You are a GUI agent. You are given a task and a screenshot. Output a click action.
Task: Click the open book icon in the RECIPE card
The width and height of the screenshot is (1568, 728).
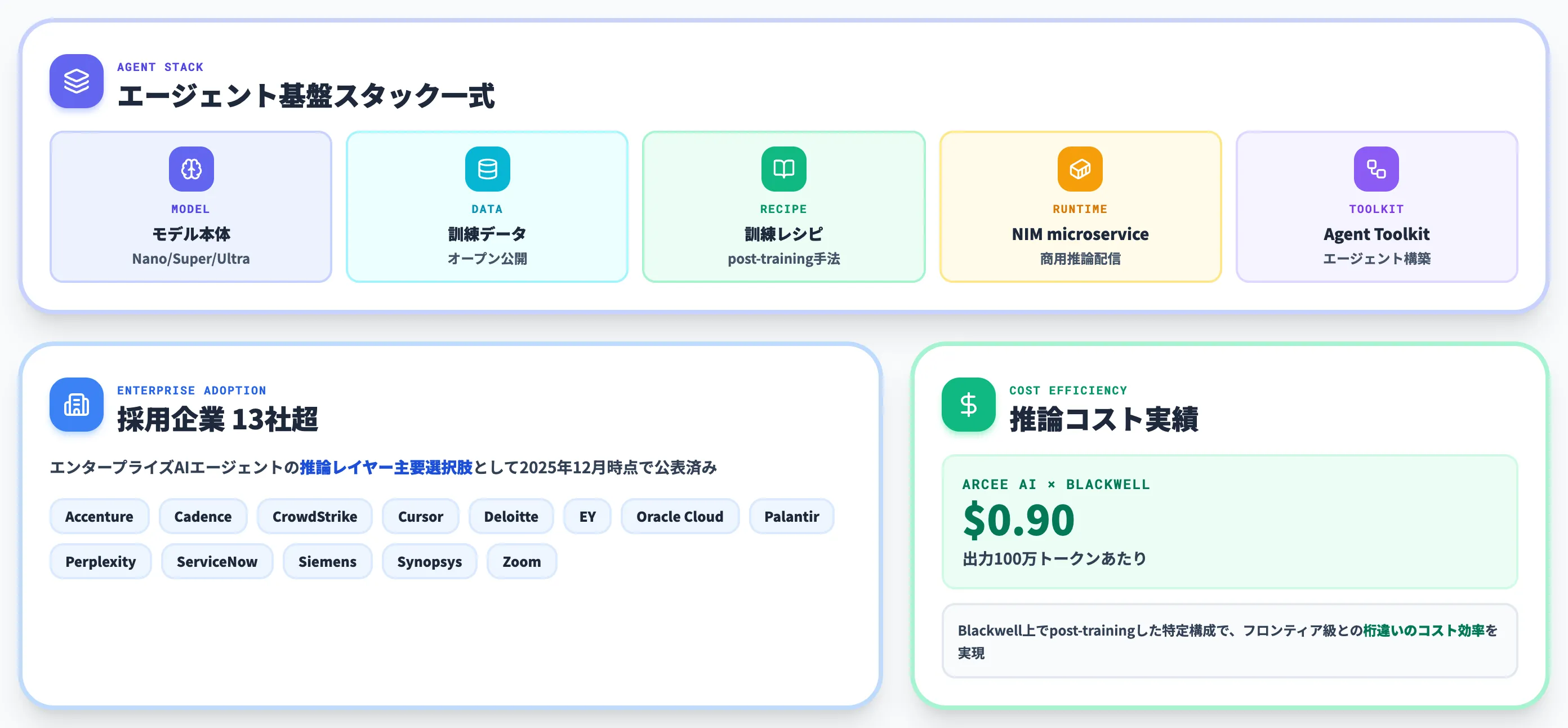click(x=783, y=168)
